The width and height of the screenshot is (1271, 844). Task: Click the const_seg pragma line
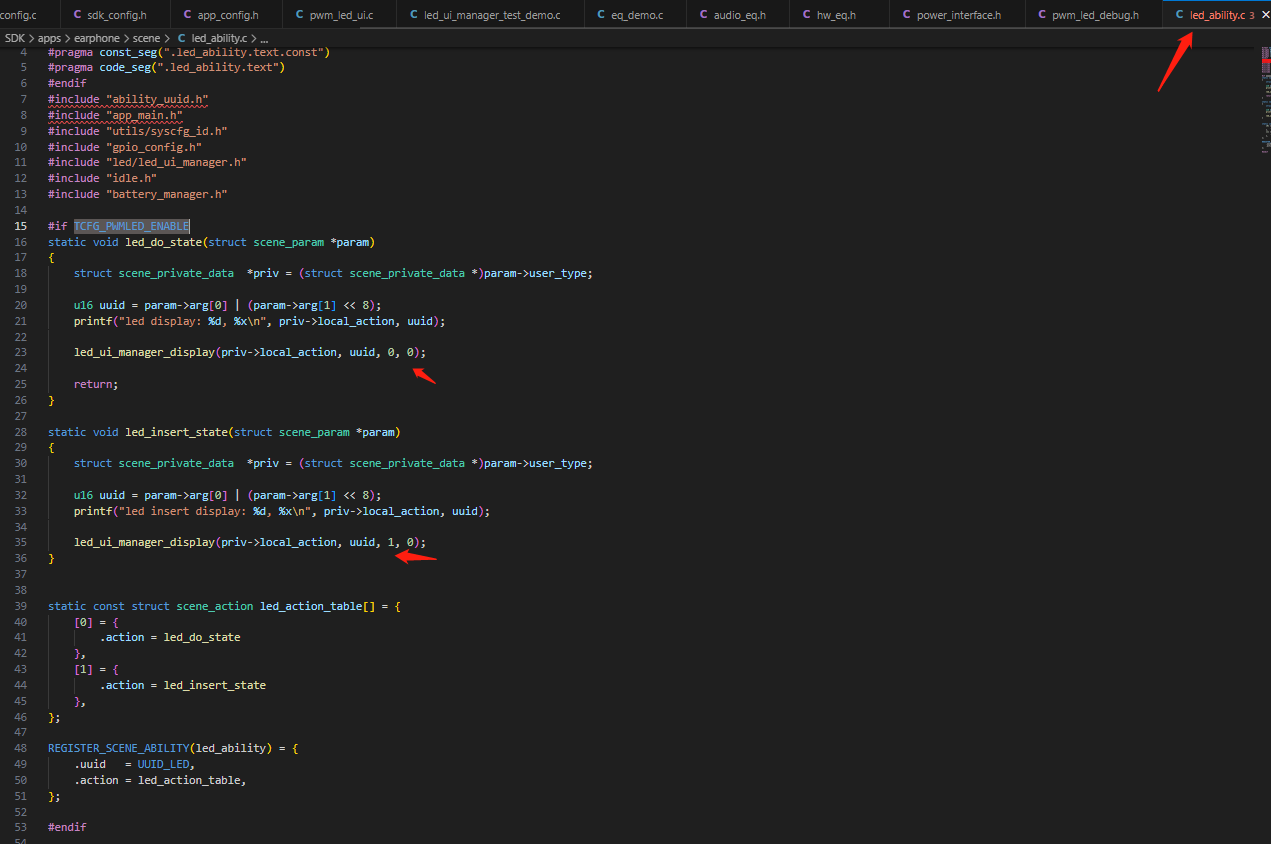pyautogui.click(x=189, y=51)
